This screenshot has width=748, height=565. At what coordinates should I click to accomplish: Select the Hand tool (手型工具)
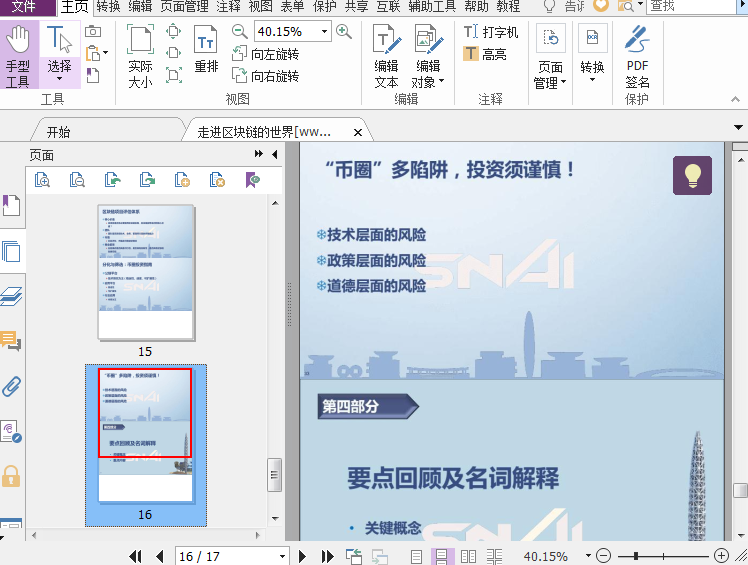(18, 55)
